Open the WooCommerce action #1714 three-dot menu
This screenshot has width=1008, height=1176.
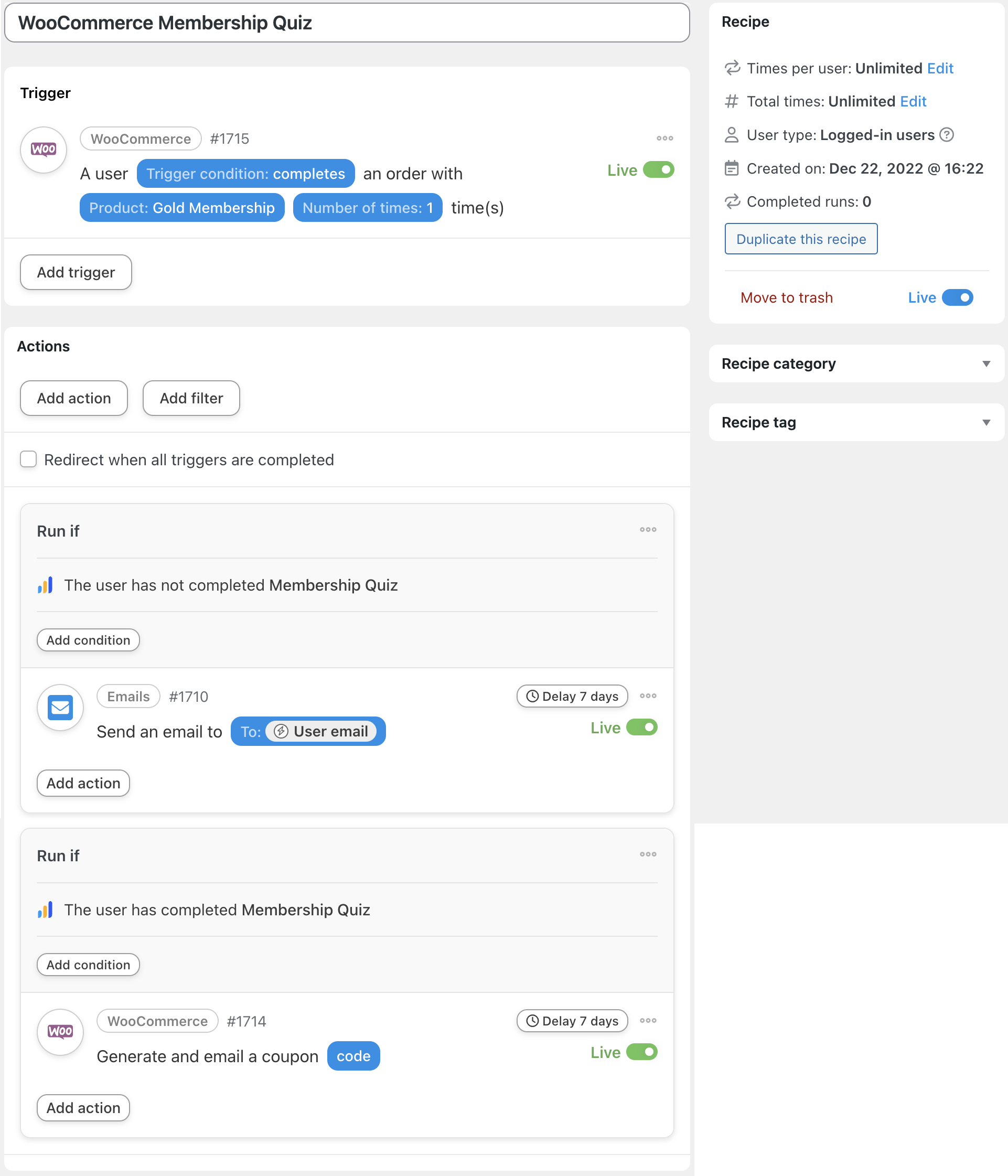click(x=648, y=1021)
